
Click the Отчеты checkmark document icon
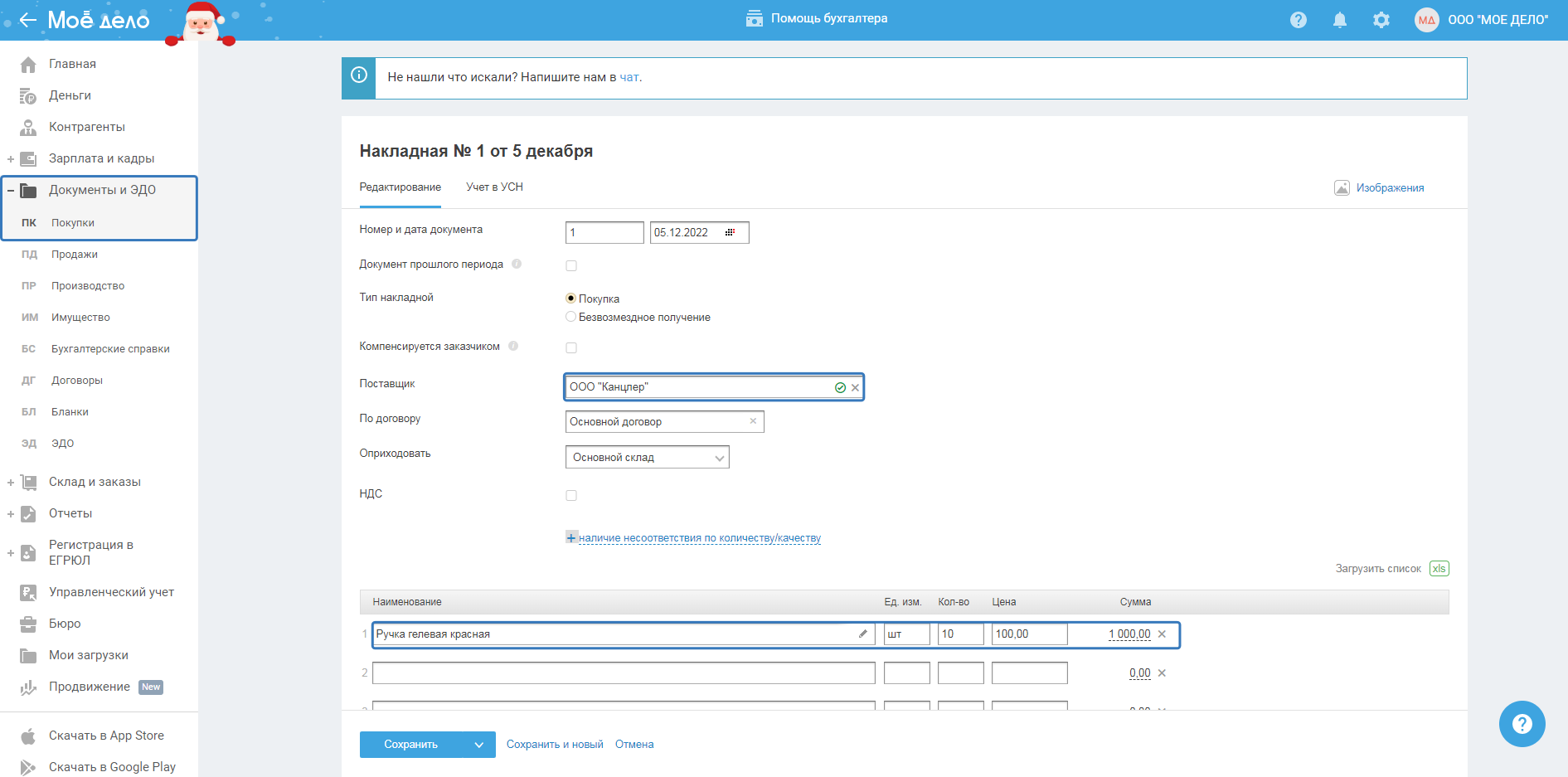click(x=28, y=513)
